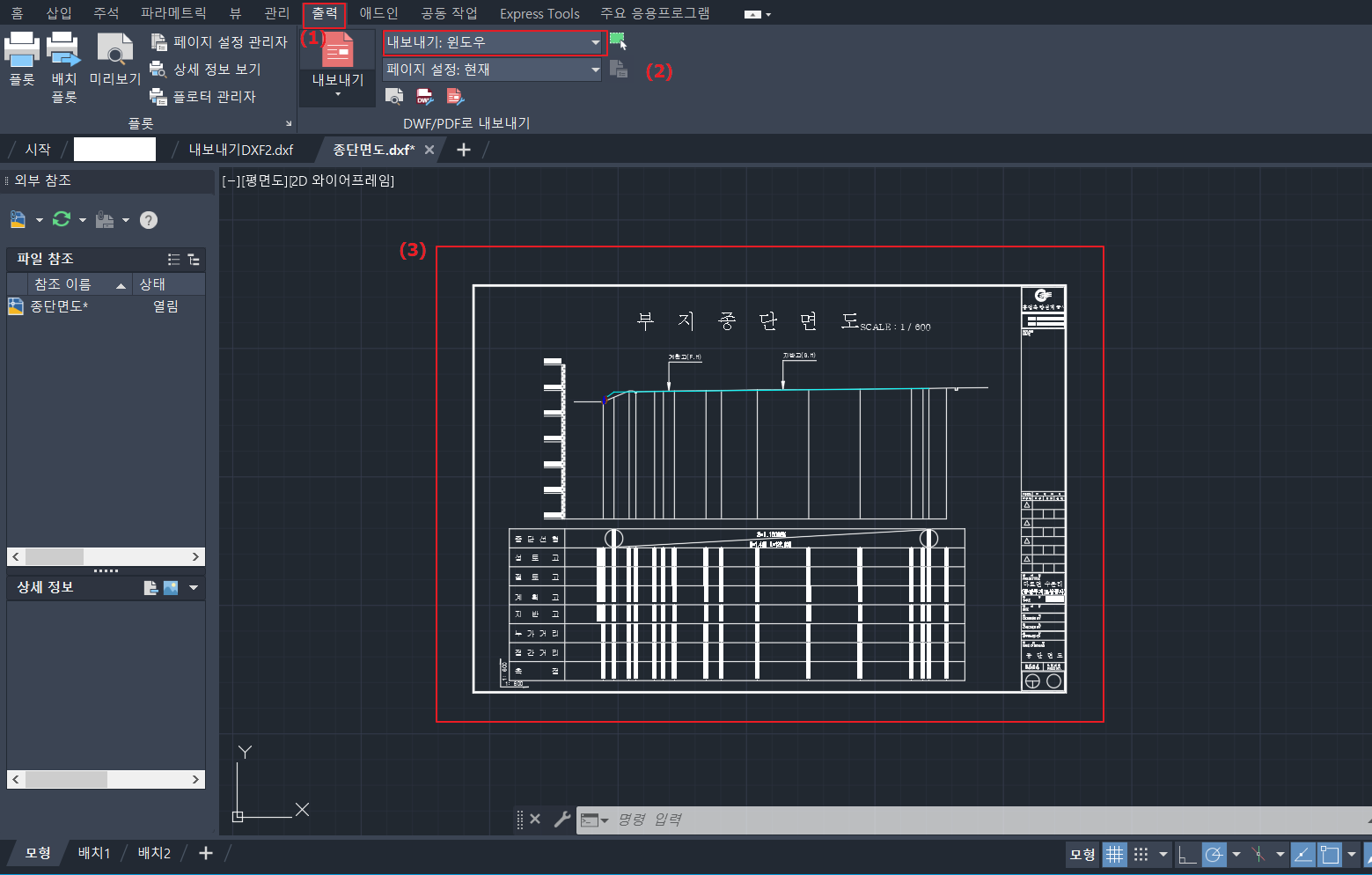Open the Express Tools ribbon tab
The image size is (1372, 875).
(x=539, y=14)
